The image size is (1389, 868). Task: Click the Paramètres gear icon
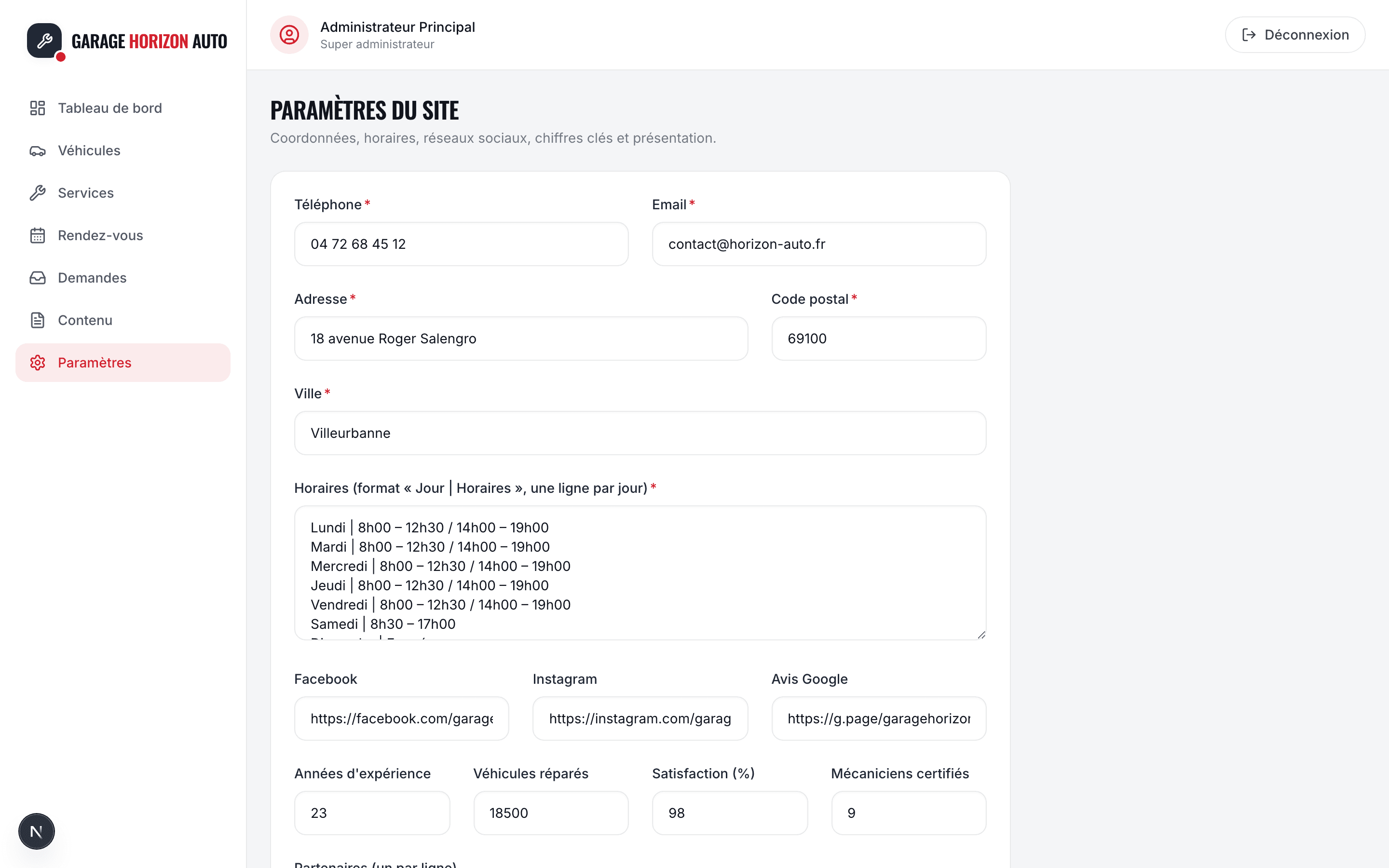37,363
